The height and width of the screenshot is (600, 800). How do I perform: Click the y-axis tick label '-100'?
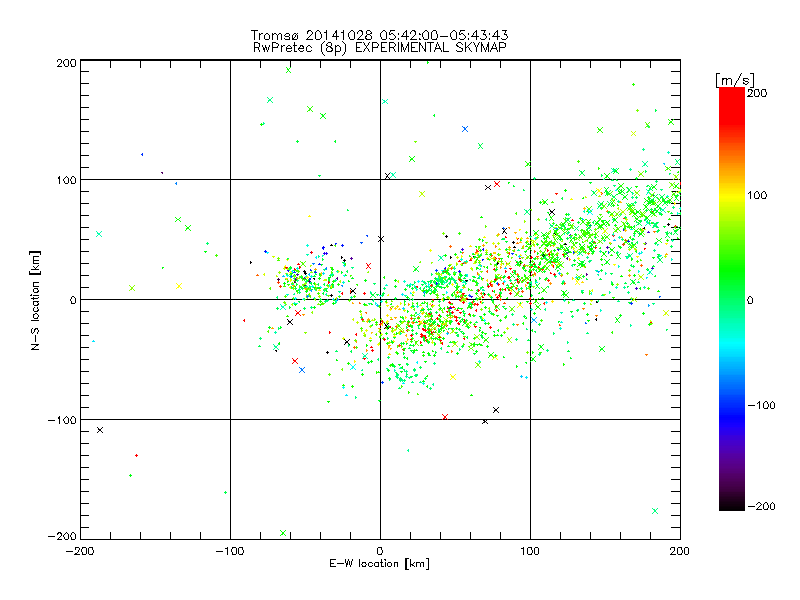point(62,420)
